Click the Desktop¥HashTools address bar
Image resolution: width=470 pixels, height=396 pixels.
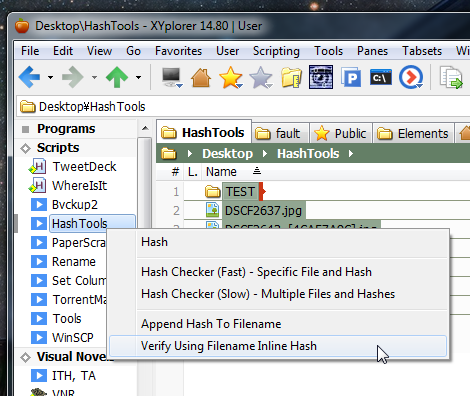[243, 107]
